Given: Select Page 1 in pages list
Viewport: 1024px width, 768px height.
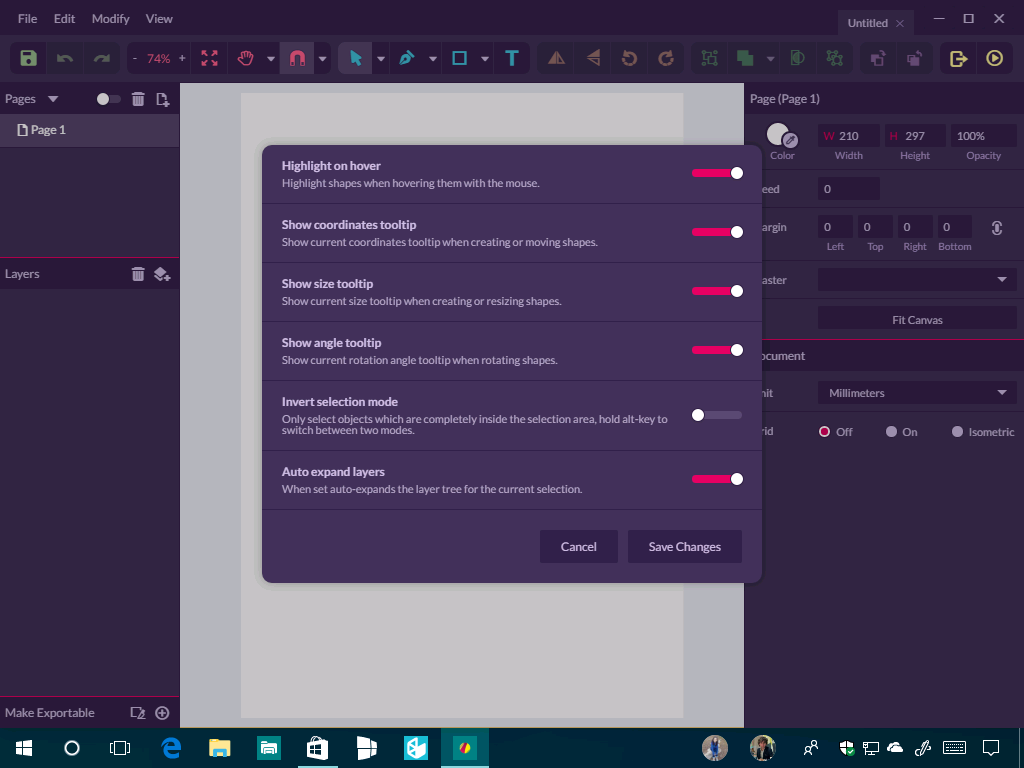Looking at the screenshot, I should click(89, 130).
